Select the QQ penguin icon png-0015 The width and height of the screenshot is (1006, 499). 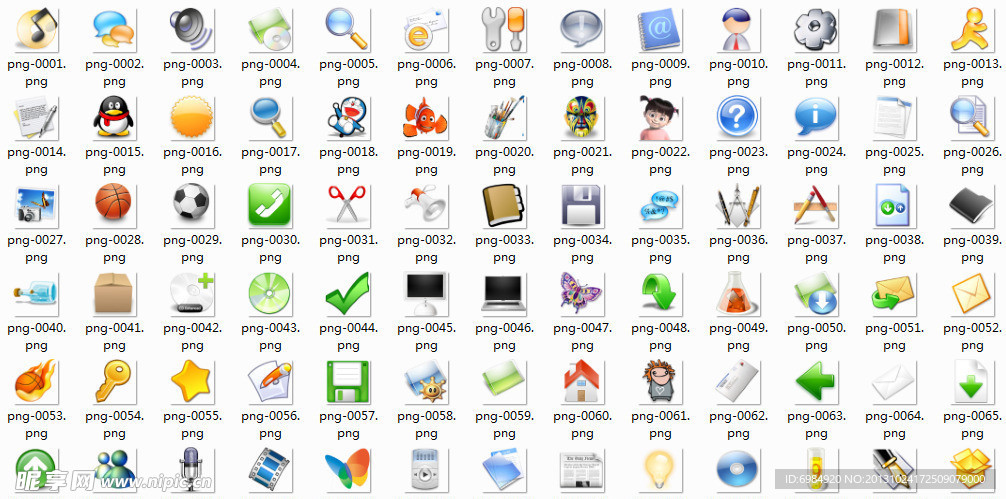[x=114, y=117]
